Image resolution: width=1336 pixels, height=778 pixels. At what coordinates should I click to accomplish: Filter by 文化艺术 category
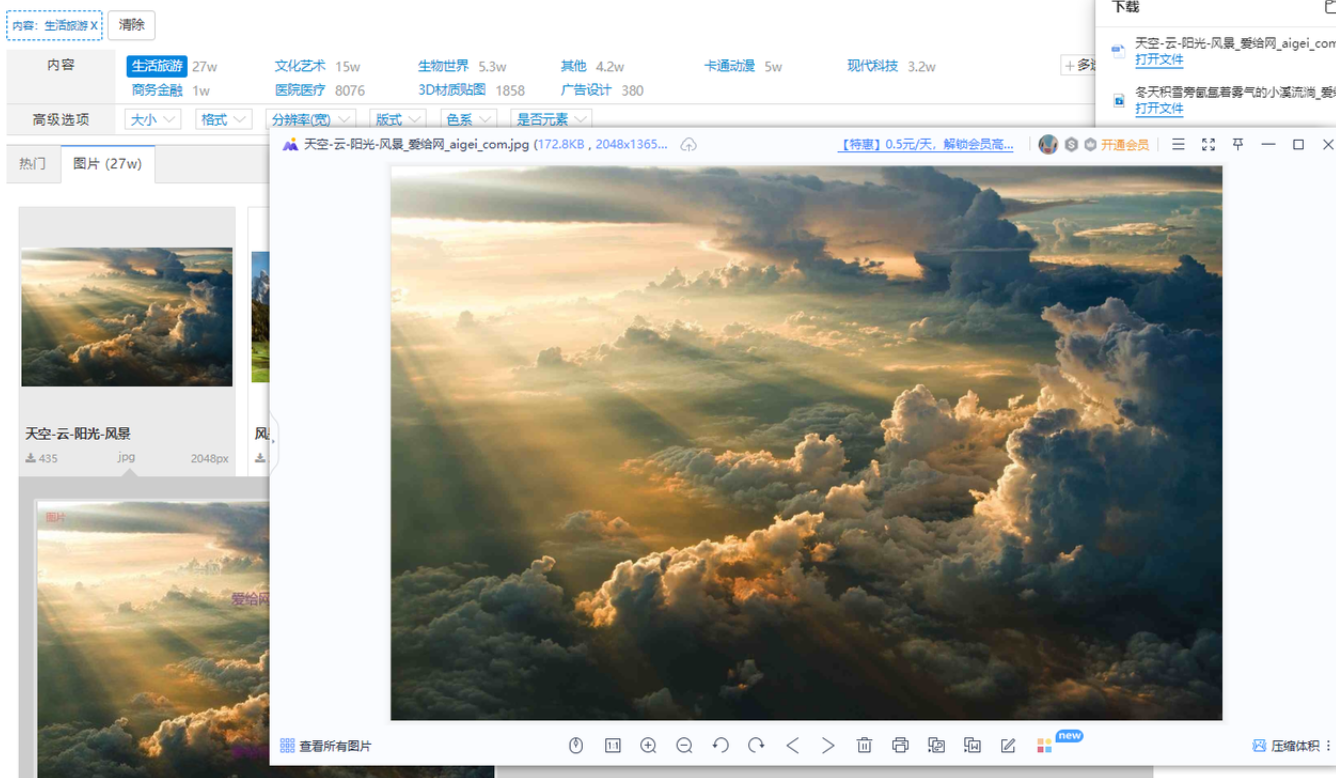(x=300, y=66)
